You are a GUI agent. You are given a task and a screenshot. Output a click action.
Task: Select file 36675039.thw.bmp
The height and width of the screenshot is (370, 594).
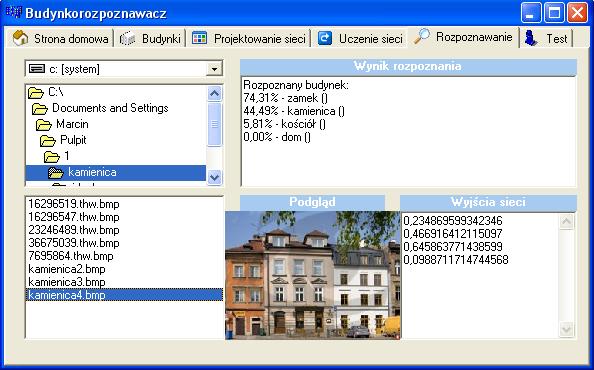pos(74,243)
